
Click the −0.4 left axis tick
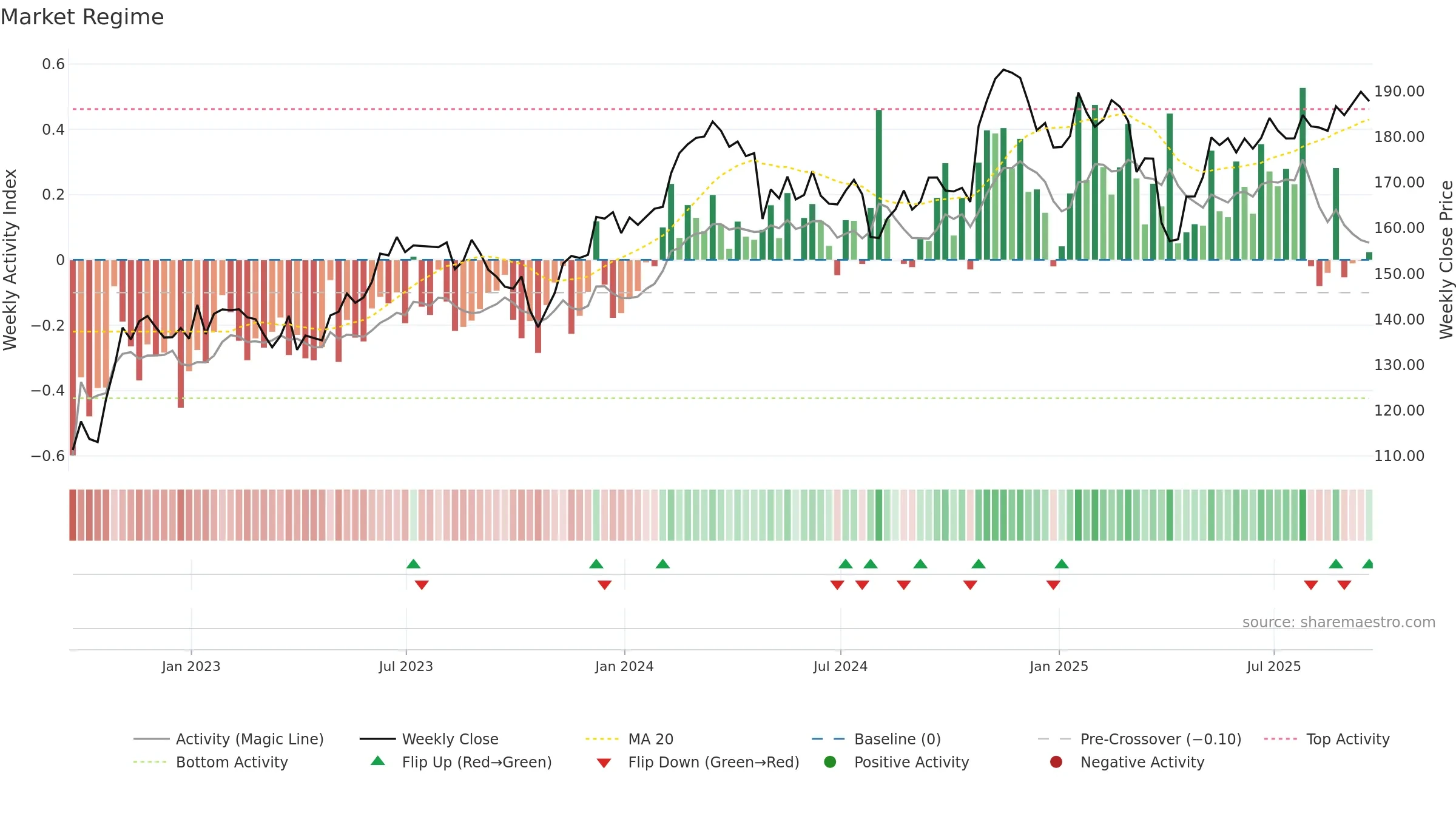pyautogui.click(x=48, y=390)
